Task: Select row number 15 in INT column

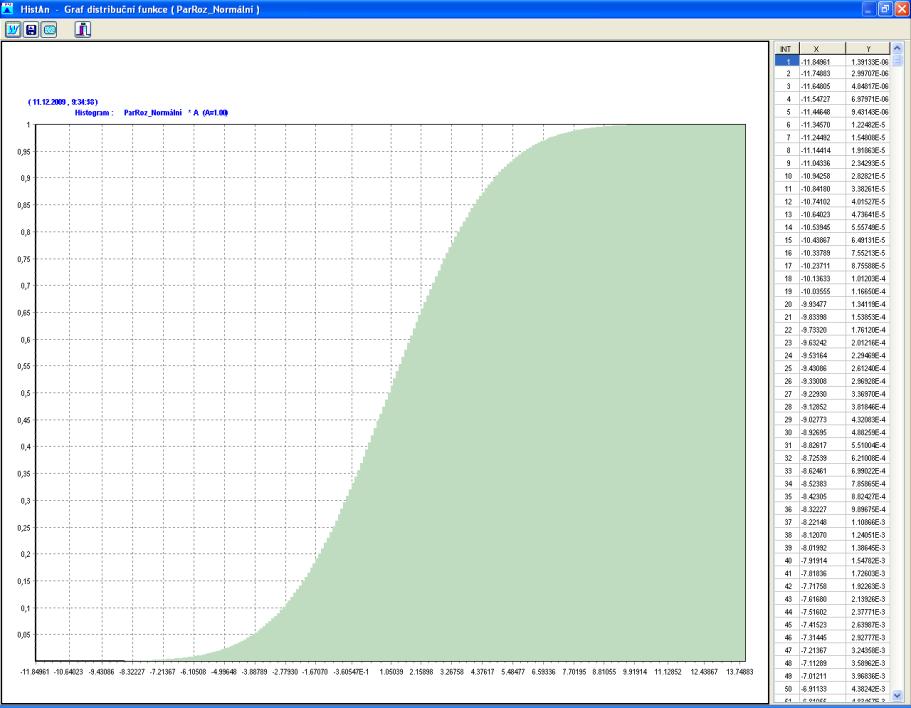Action: click(x=787, y=240)
